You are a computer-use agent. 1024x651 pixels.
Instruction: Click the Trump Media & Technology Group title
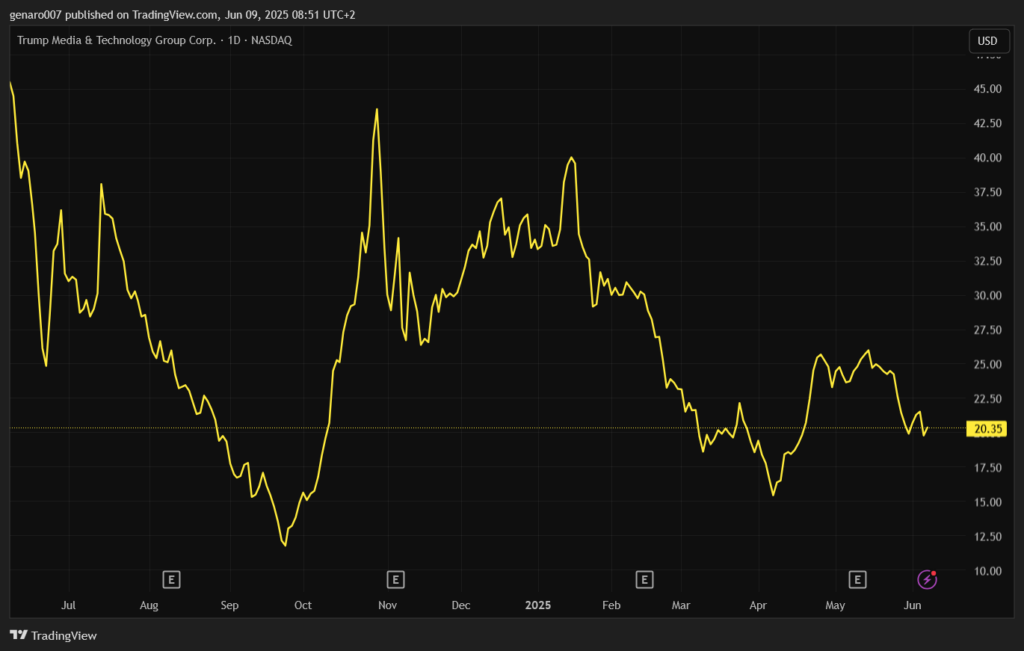(x=116, y=40)
